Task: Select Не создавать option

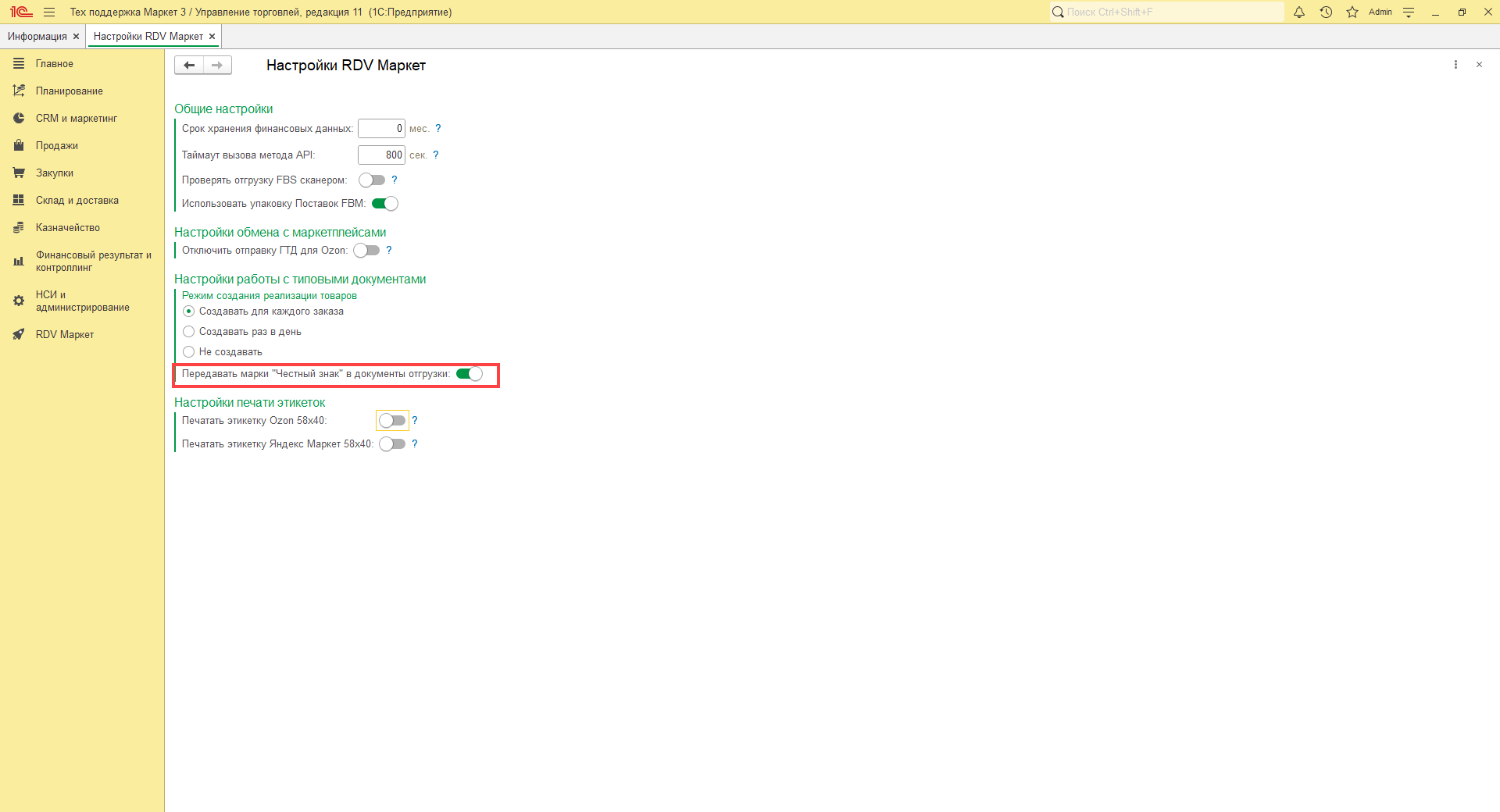Action: click(223, 351)
